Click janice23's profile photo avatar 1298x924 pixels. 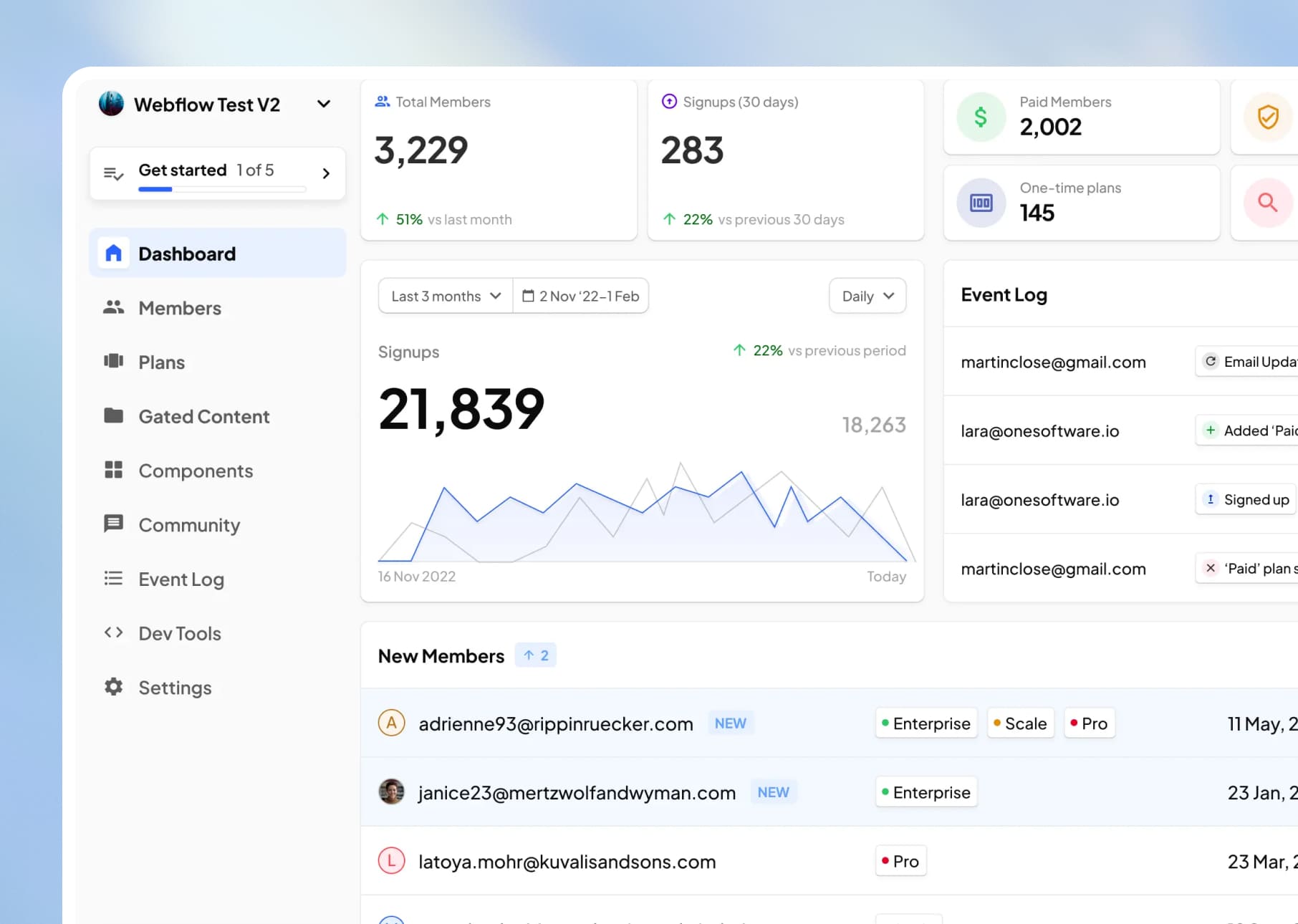[392, 792]
